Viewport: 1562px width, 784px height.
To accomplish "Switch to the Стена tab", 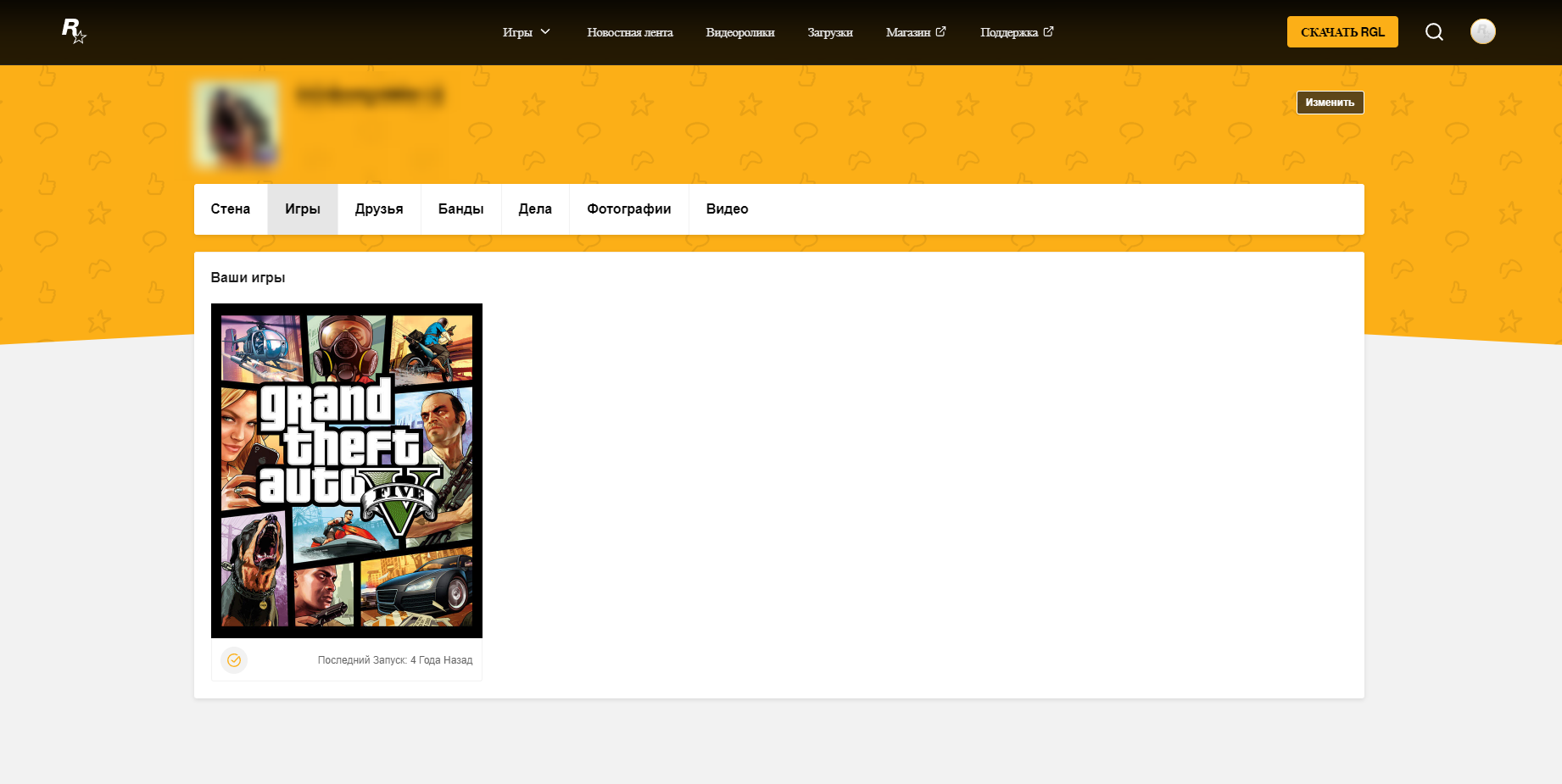I will [x=231, y=209].
